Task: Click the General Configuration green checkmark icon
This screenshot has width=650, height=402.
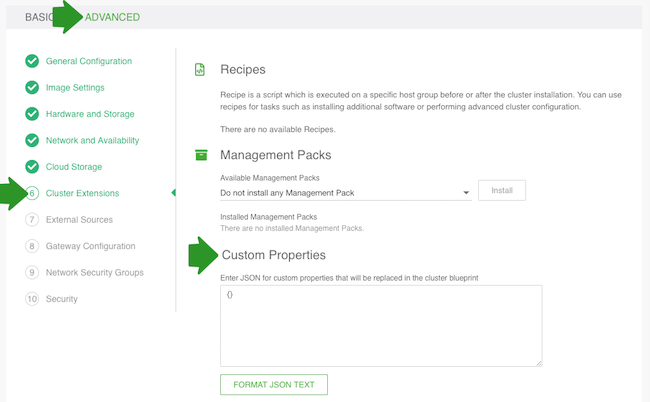Action: 32,62
